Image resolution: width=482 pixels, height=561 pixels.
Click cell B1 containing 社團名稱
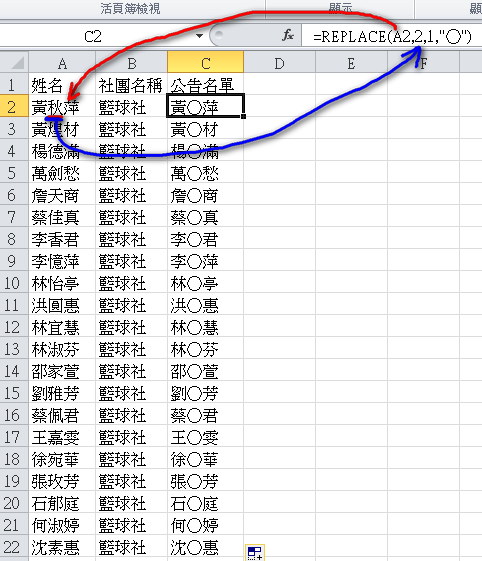(x=131, y=84)
